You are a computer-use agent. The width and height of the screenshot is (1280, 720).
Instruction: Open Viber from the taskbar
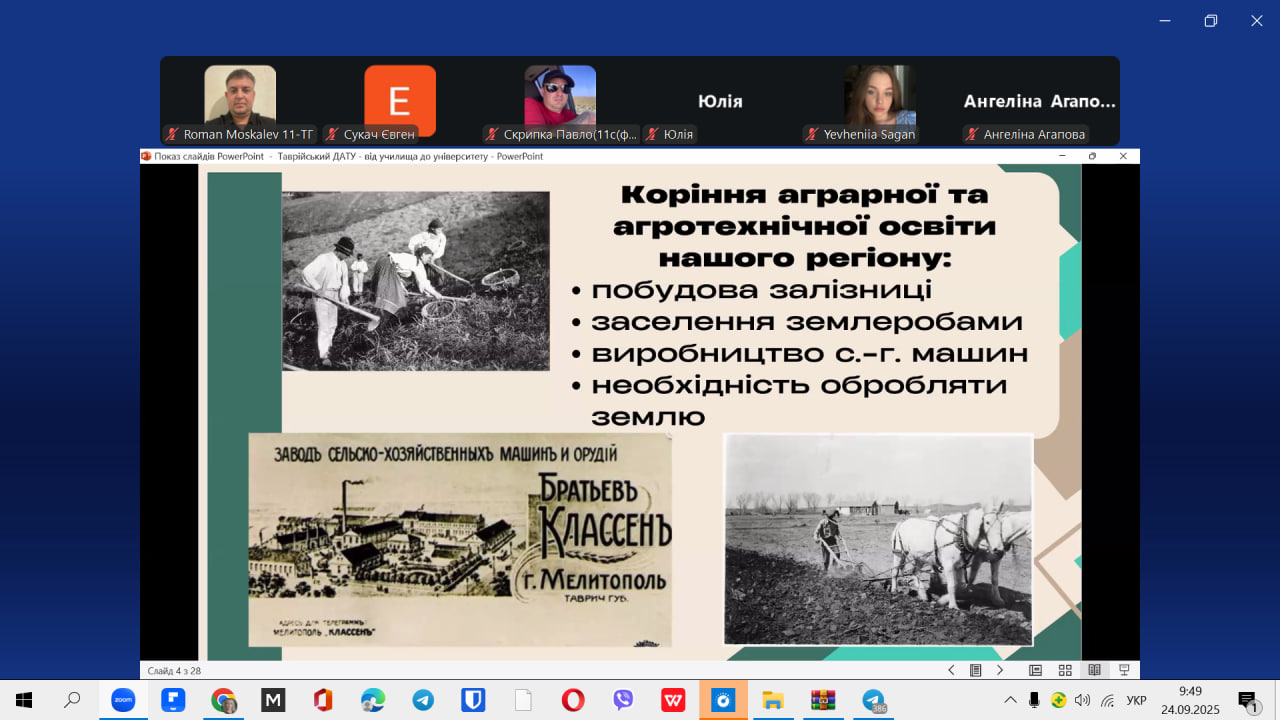point(623,700)
